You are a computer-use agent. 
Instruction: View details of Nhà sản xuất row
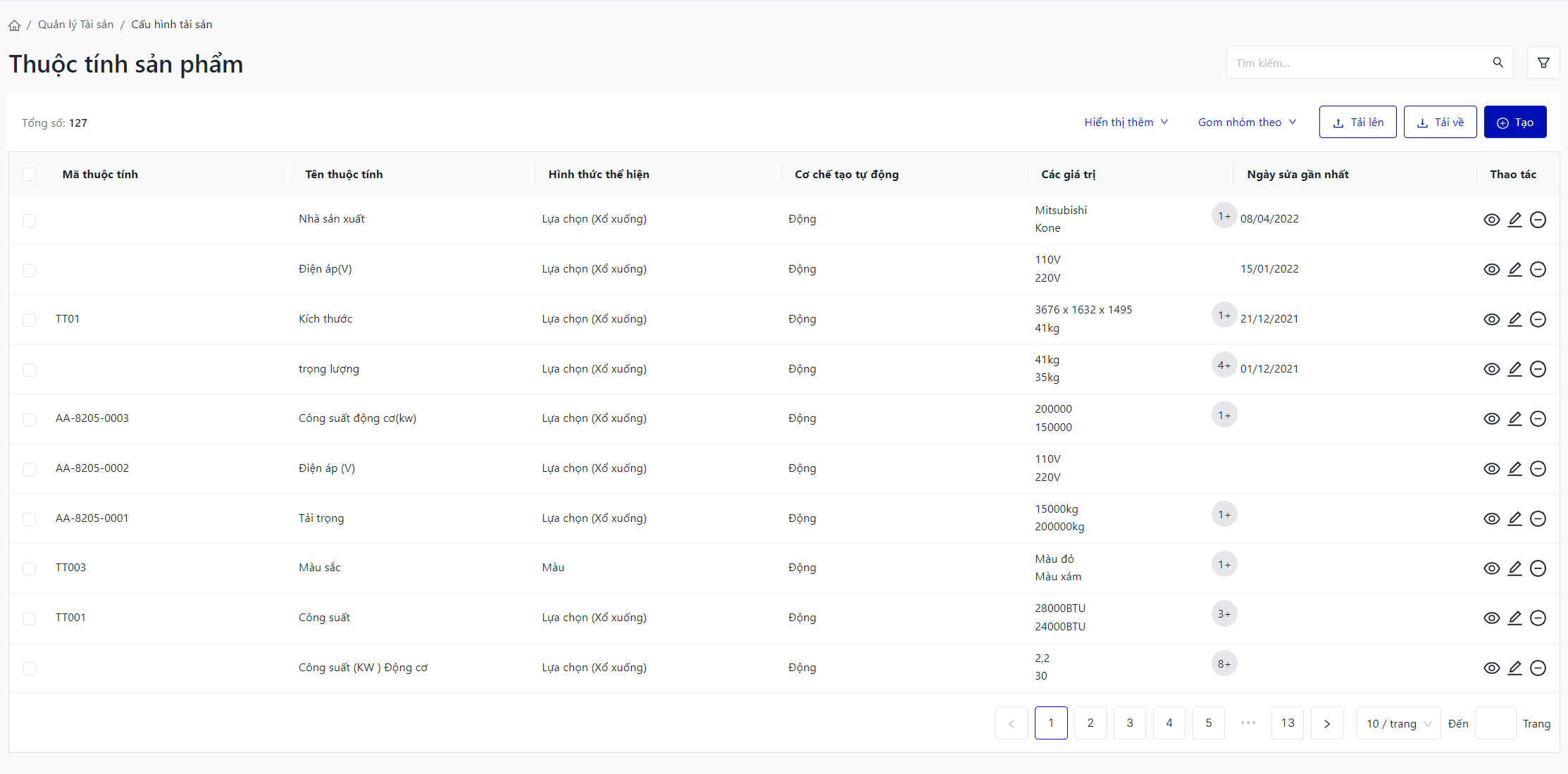1491,220
